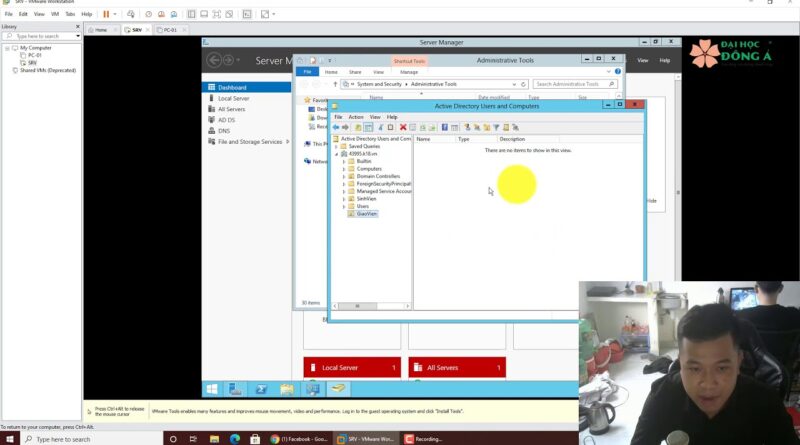Click VMware console view icon
Screen dimensions: 800x445
tap(247, 14)
